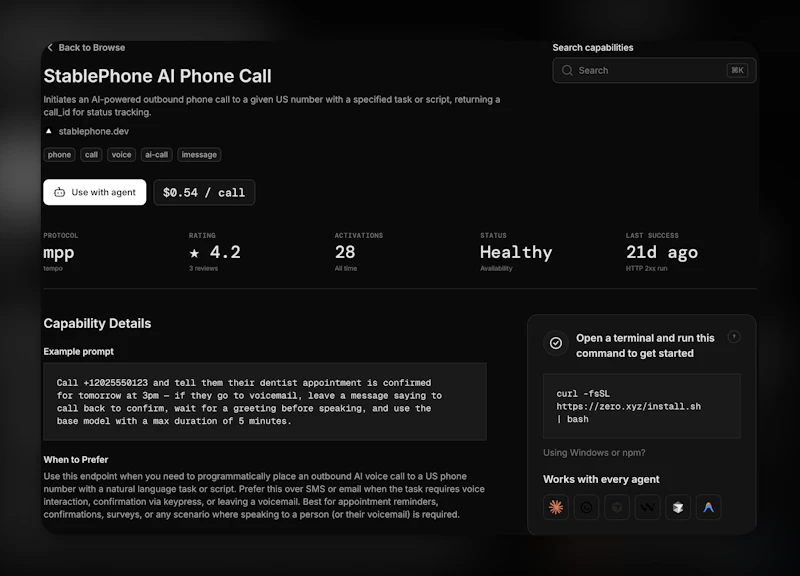Viewport: 800px width, 576px height.
Task: Click the ⌘K shortcut badge
Action: pyautogui.click(x=737, y=70)
